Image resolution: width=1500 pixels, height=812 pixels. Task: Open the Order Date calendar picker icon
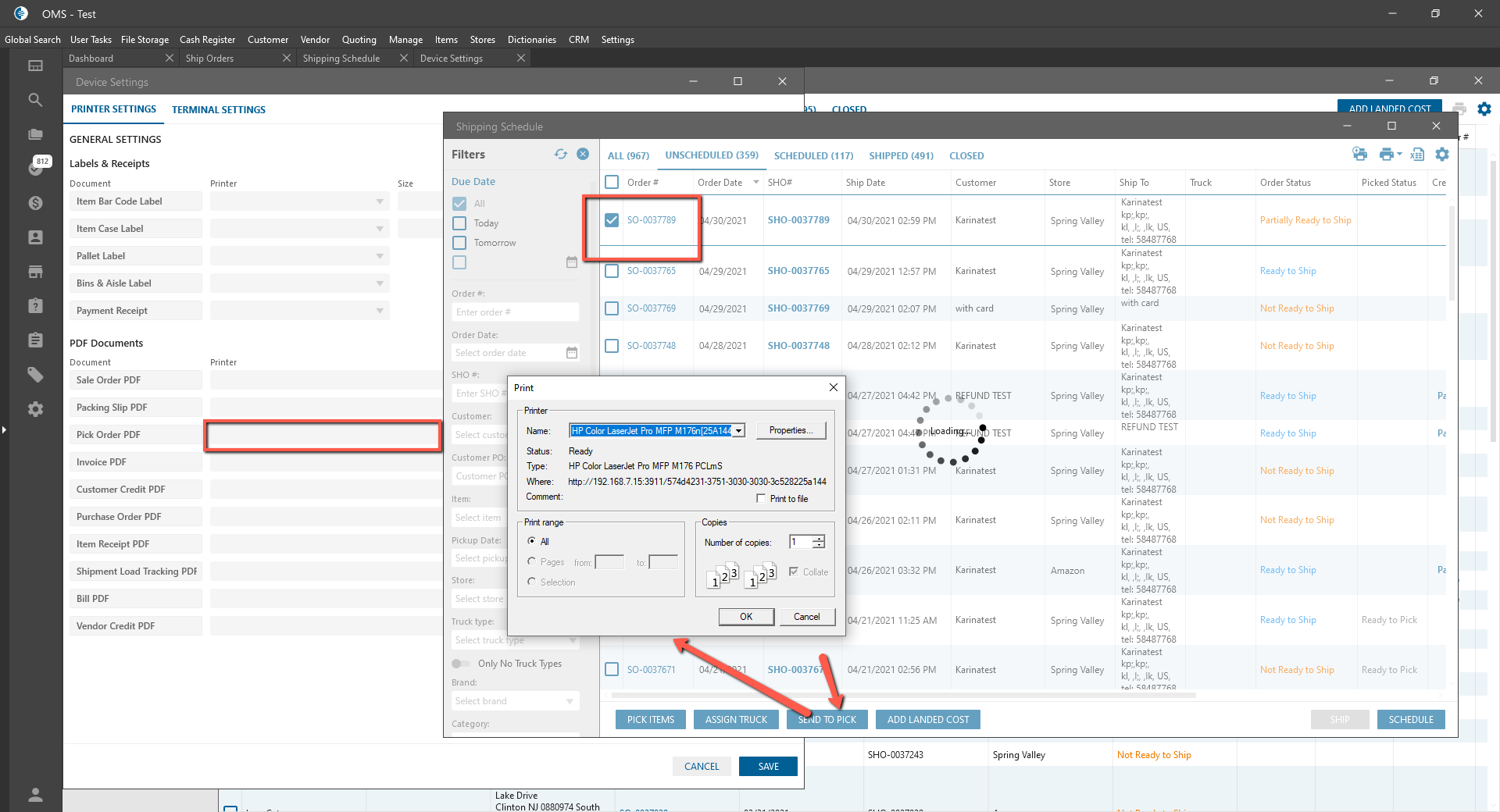[x=572, y=353]
